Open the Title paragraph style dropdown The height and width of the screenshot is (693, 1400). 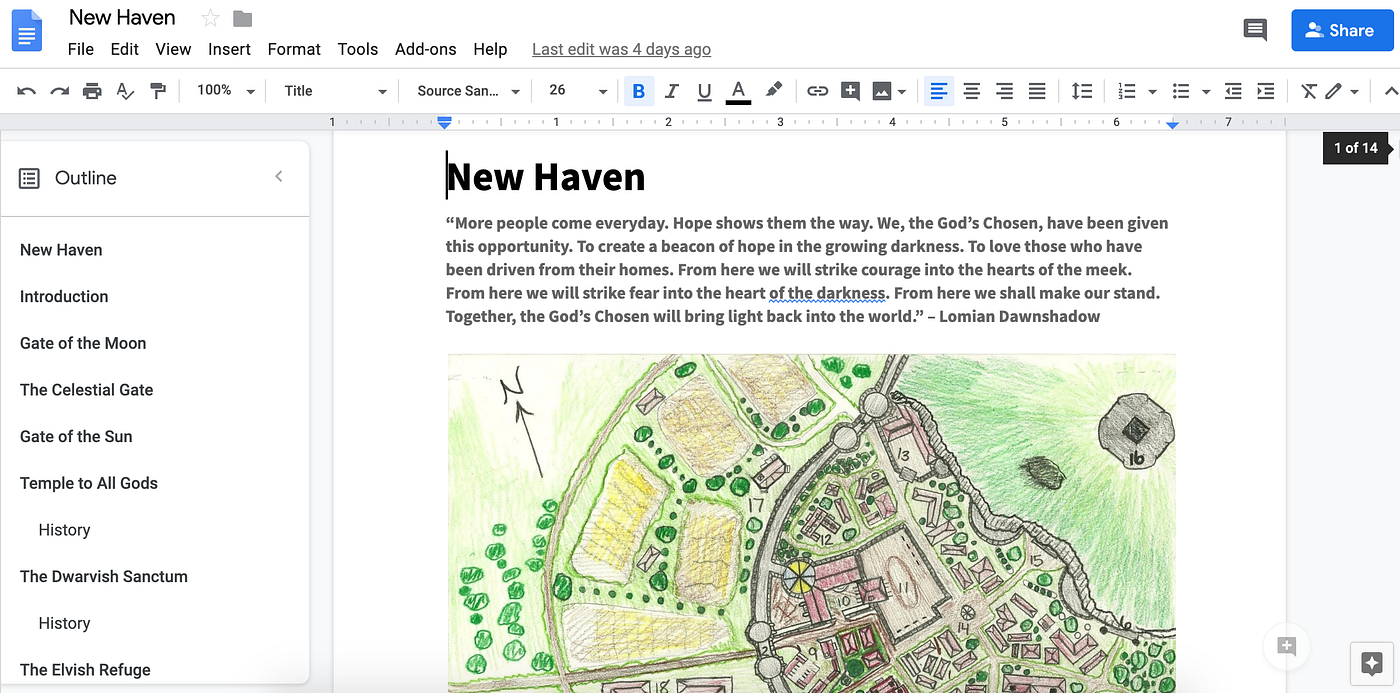pyautogui.click(x=334, y=91)
